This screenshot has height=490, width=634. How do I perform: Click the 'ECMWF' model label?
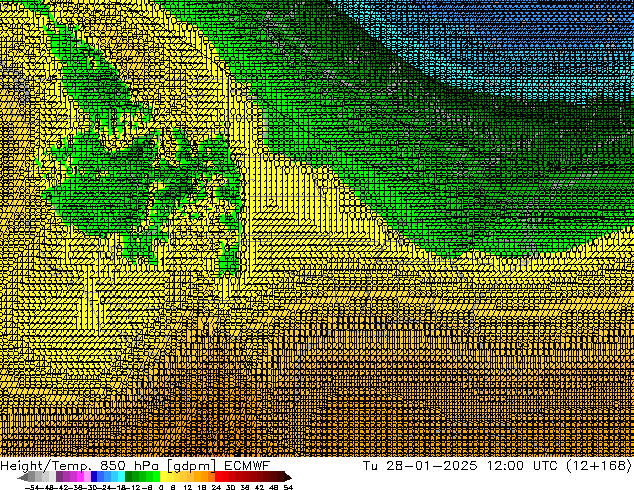(247, 466)
